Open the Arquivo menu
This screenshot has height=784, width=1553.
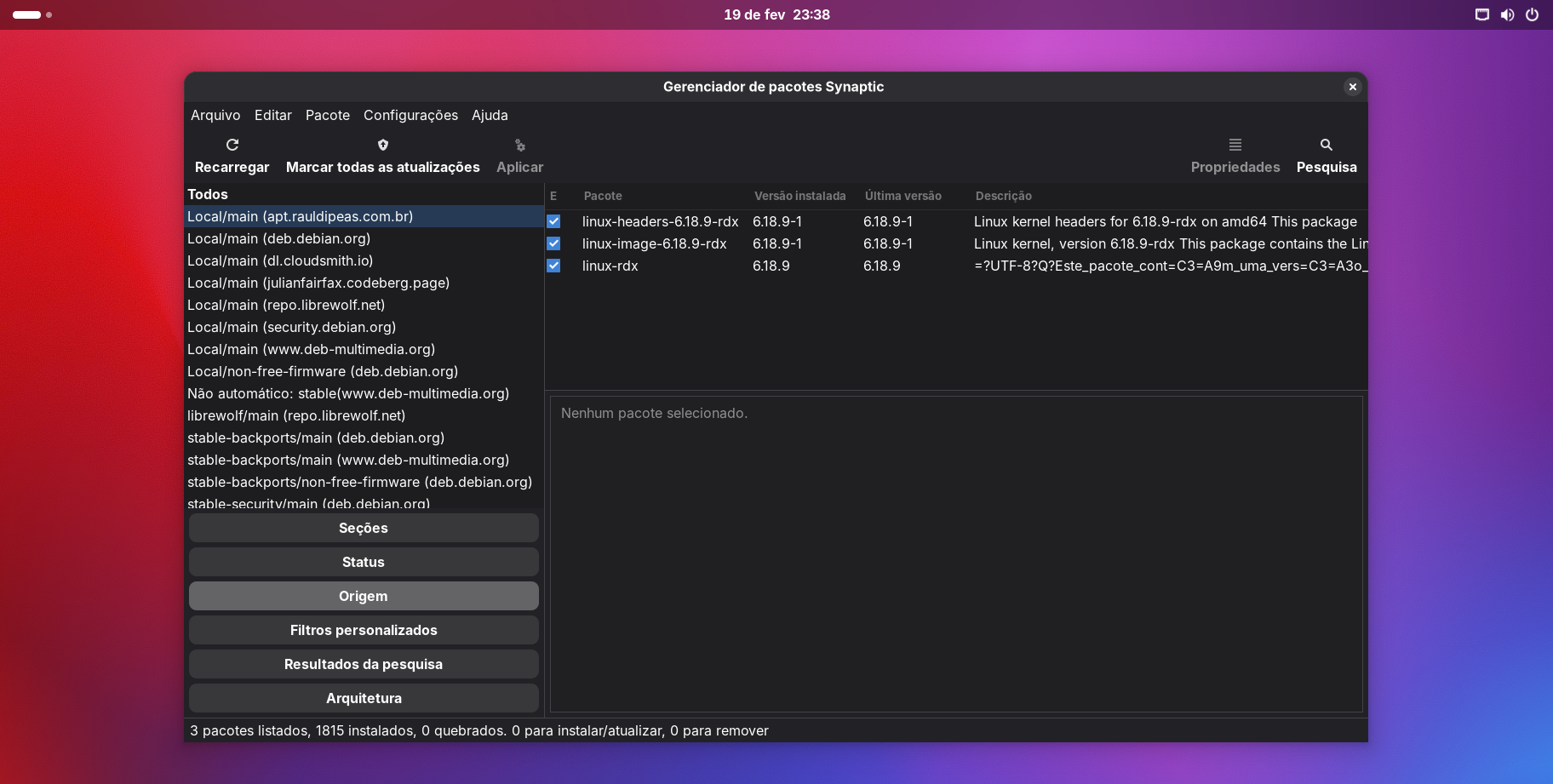[x=215, y=115]
